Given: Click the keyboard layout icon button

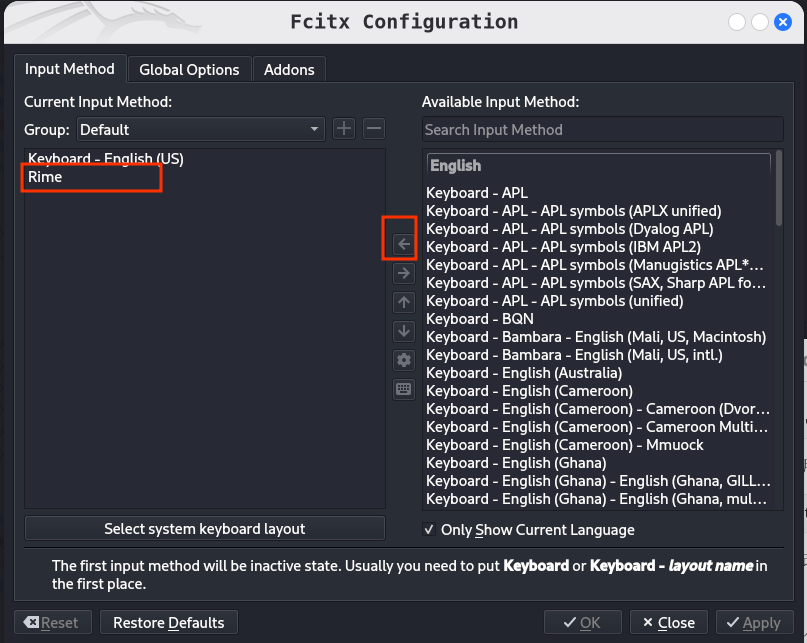Looking at the screenshot, I should (x=403, y=389).
